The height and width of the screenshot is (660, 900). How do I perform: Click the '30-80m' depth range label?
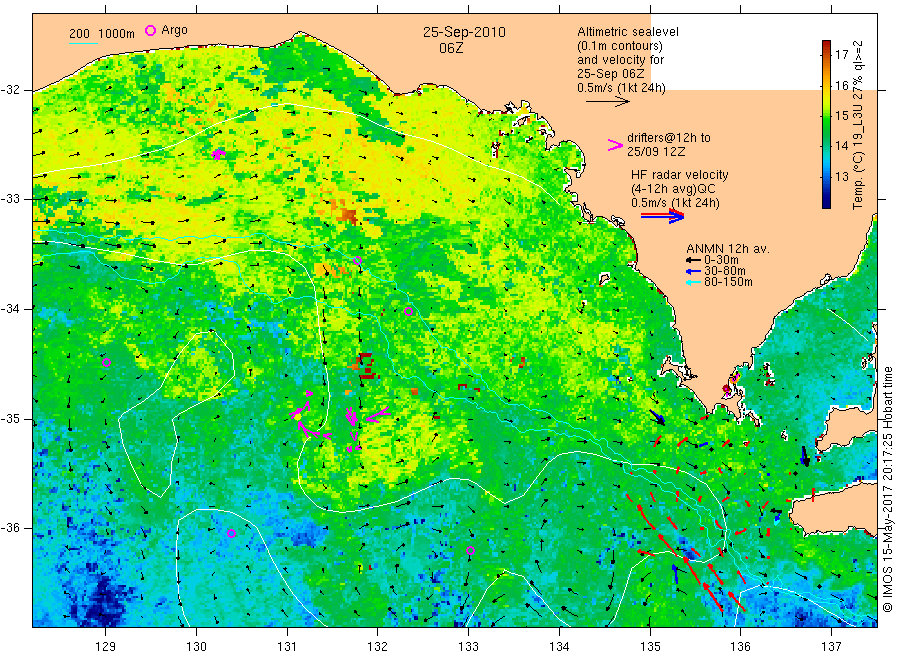point(725,271)
